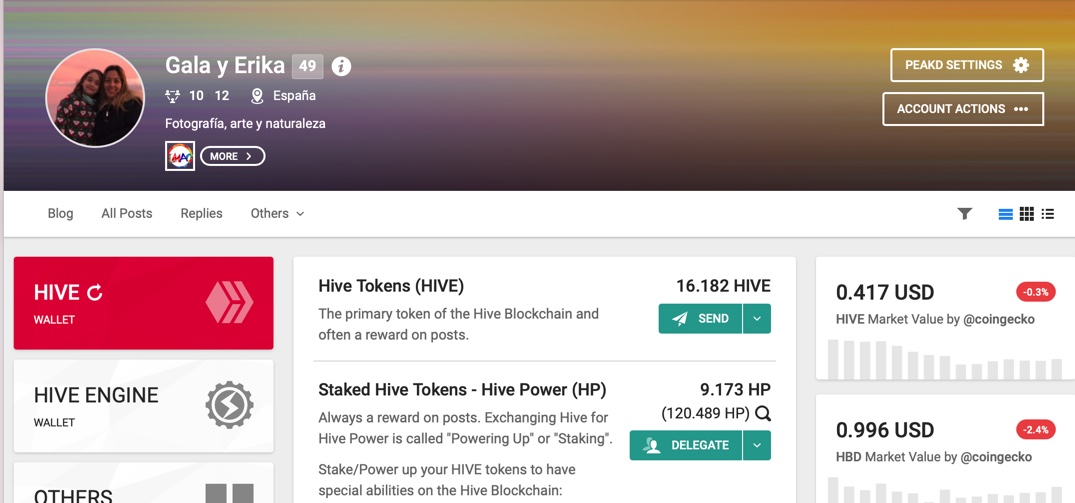Open the ACCOUNT ACTIONS button
This screenshot has width=1075, height=503.
(x=963, y=109)
